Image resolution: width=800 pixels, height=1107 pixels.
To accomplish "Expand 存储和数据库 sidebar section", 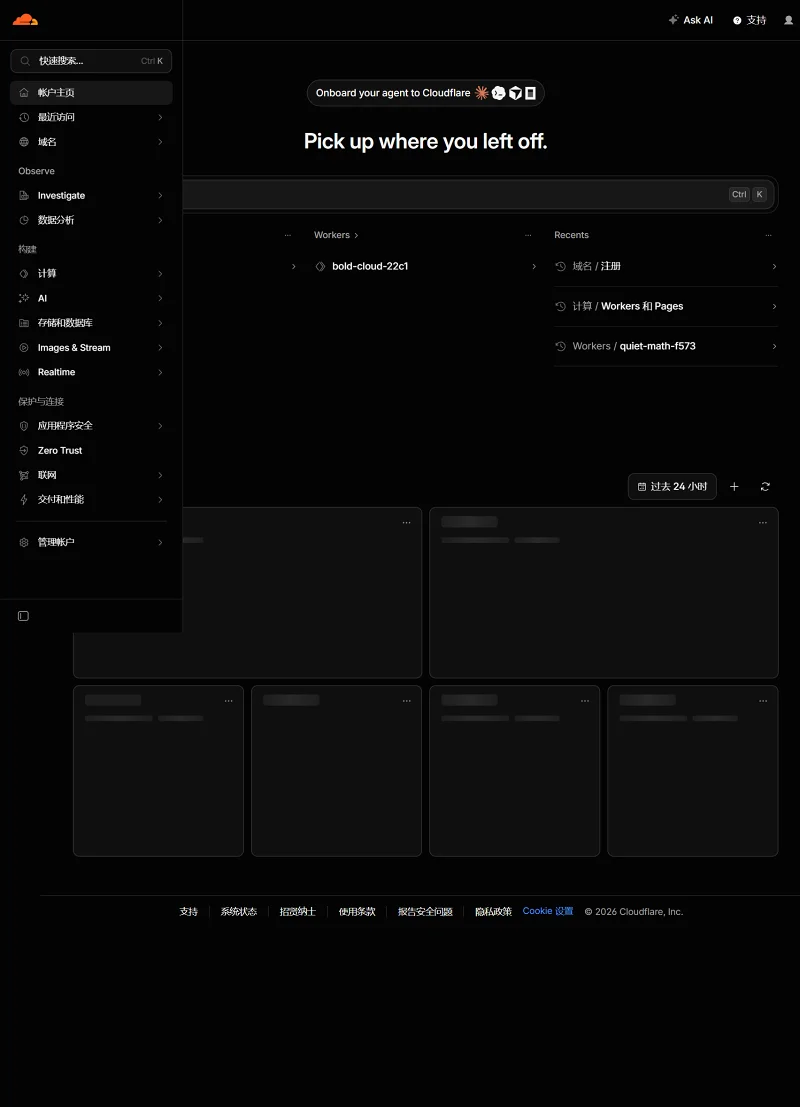I will pyautogui.click(x=91, y=323).
